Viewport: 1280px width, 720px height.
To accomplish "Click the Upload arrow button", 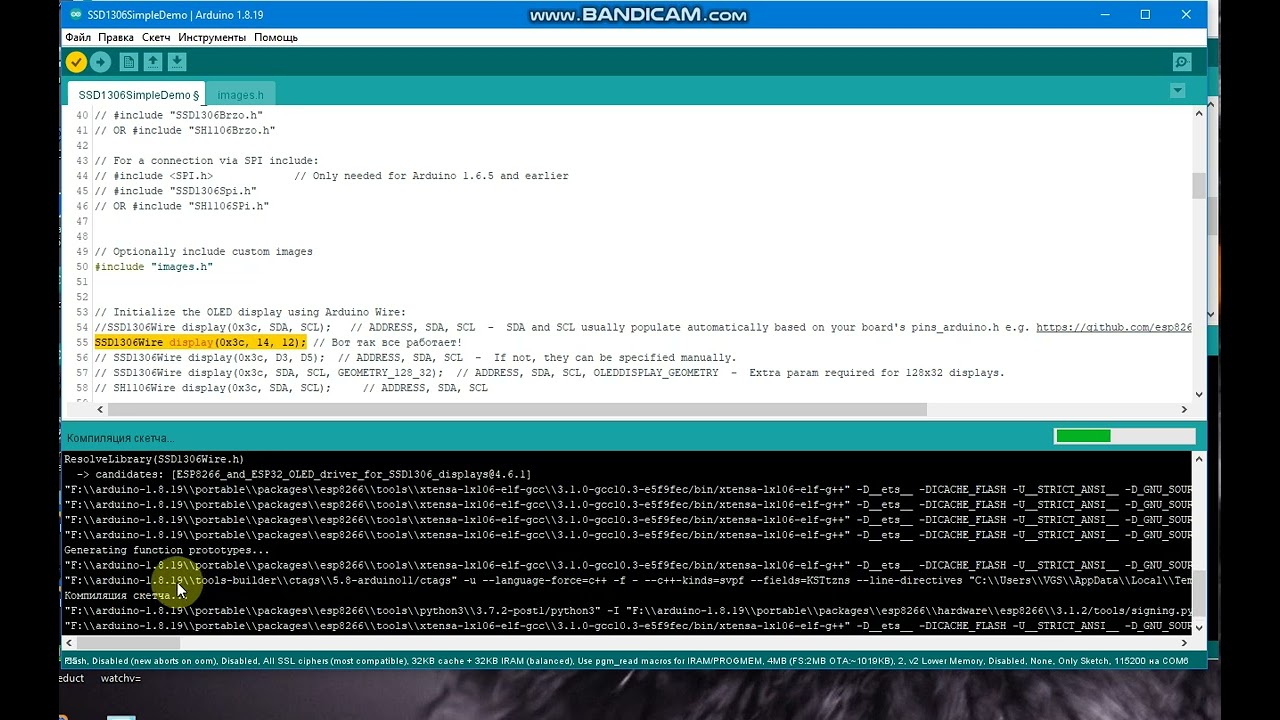I will click(100, 62).
